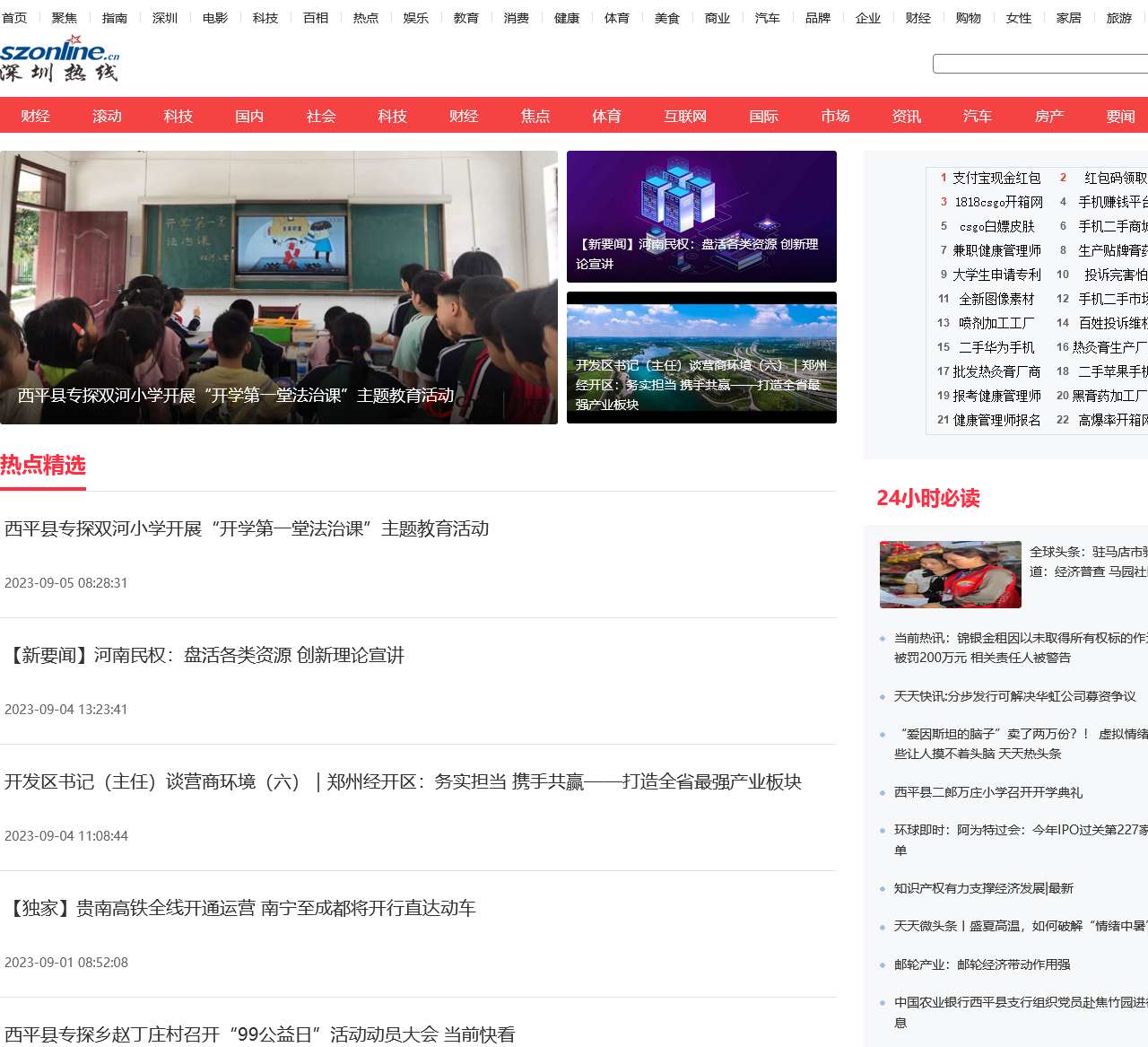Open 购物 top navigation link

(x=969, y=18)
